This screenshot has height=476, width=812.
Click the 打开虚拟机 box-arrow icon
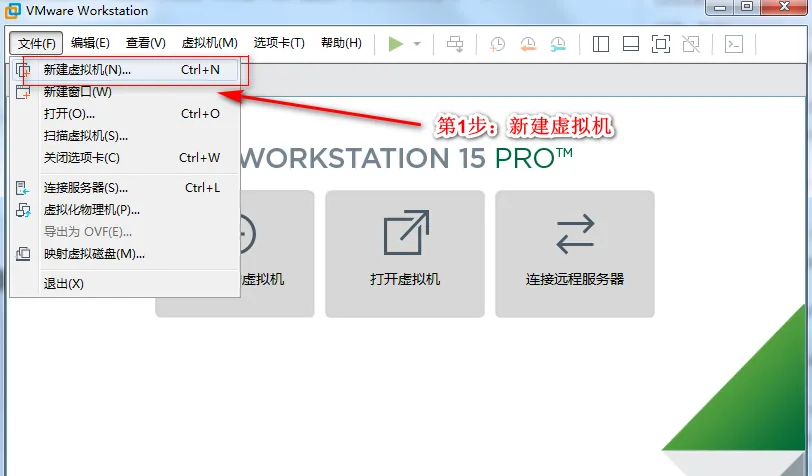click(x=406, y=233)
